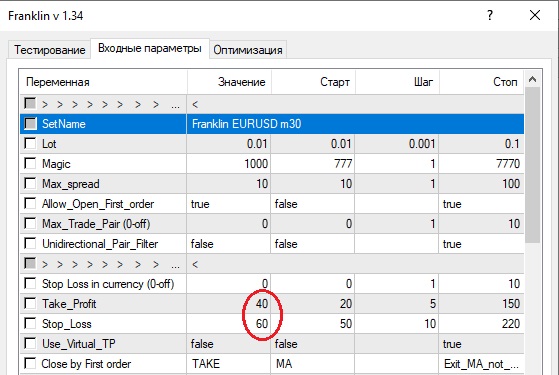Open Close by First order stop Exit_MA_not_...

click(481, 364)
